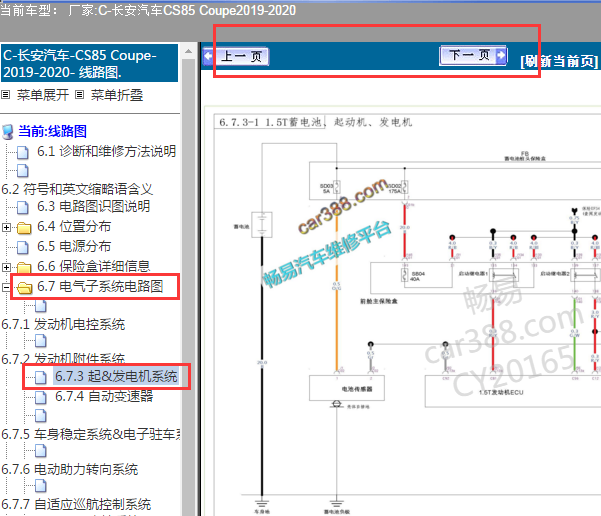Expand the 6.4 位置分布 plus box
The height and width of the screenshot is (516, 601).
6,227
